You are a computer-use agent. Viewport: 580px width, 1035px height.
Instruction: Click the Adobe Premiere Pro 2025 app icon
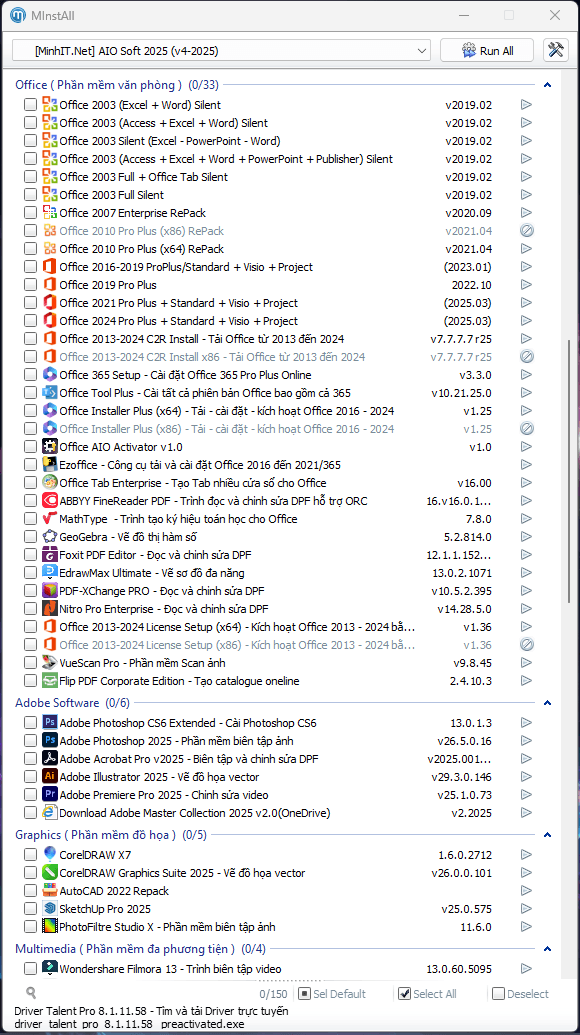pos(50,794)
